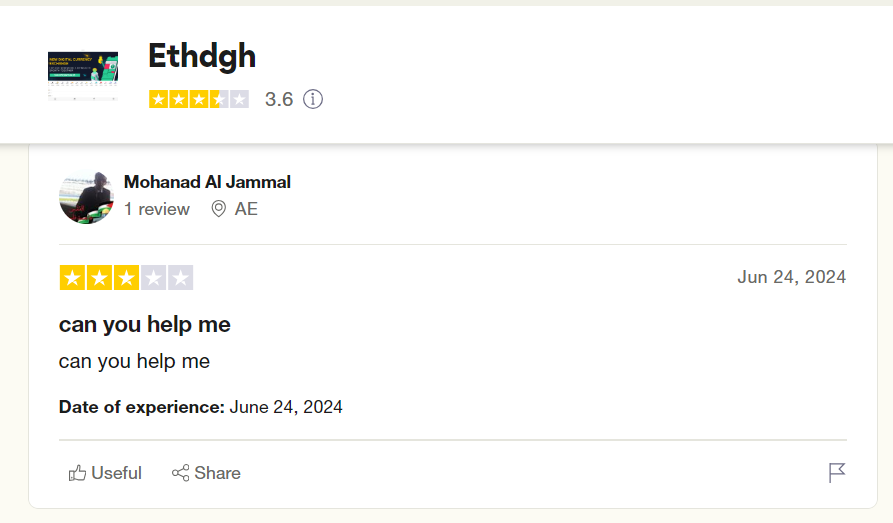The width and height of the screenshot is (893, 523).
Task: Click the Date of experience line
Action: tap(200, 407)
